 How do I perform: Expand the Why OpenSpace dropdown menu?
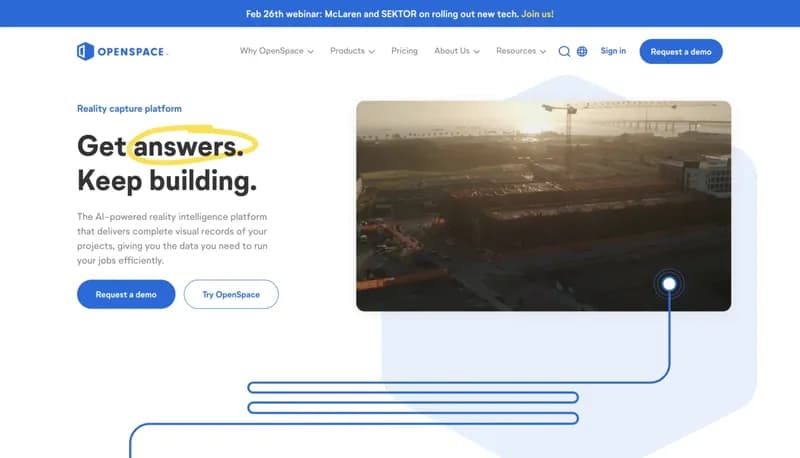coord(277,51)
